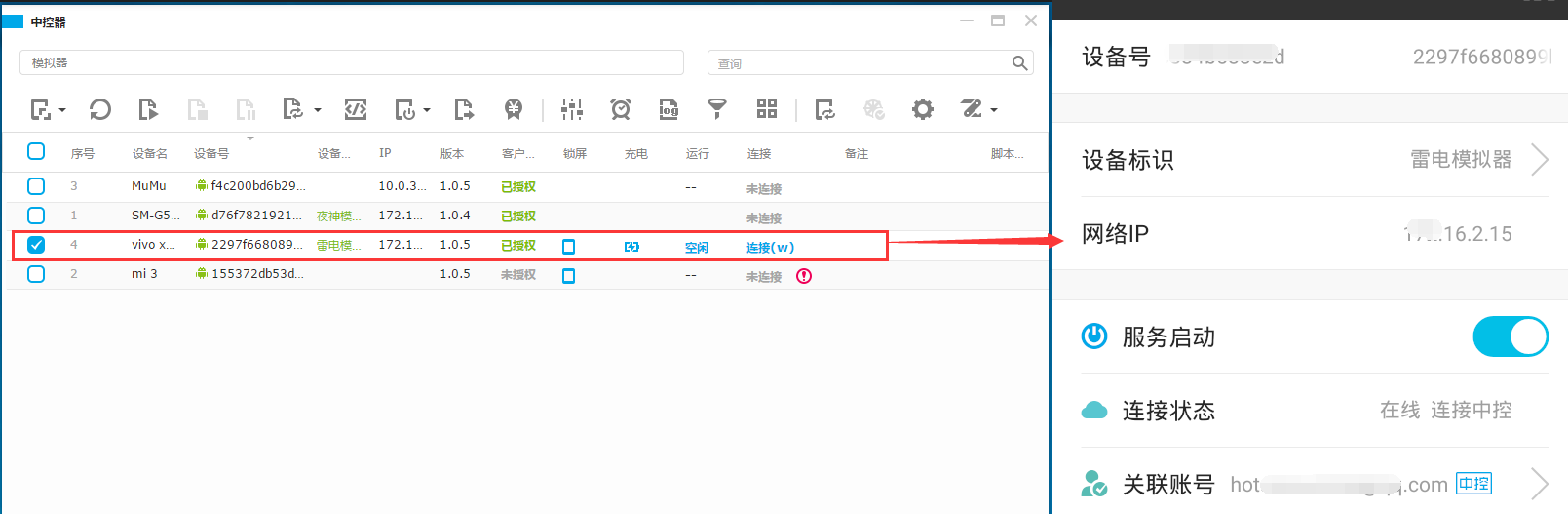This screenshot has width=1568, height=514.
Task: Expand 设备标识 row chevron
Action: coord(1540,159)
